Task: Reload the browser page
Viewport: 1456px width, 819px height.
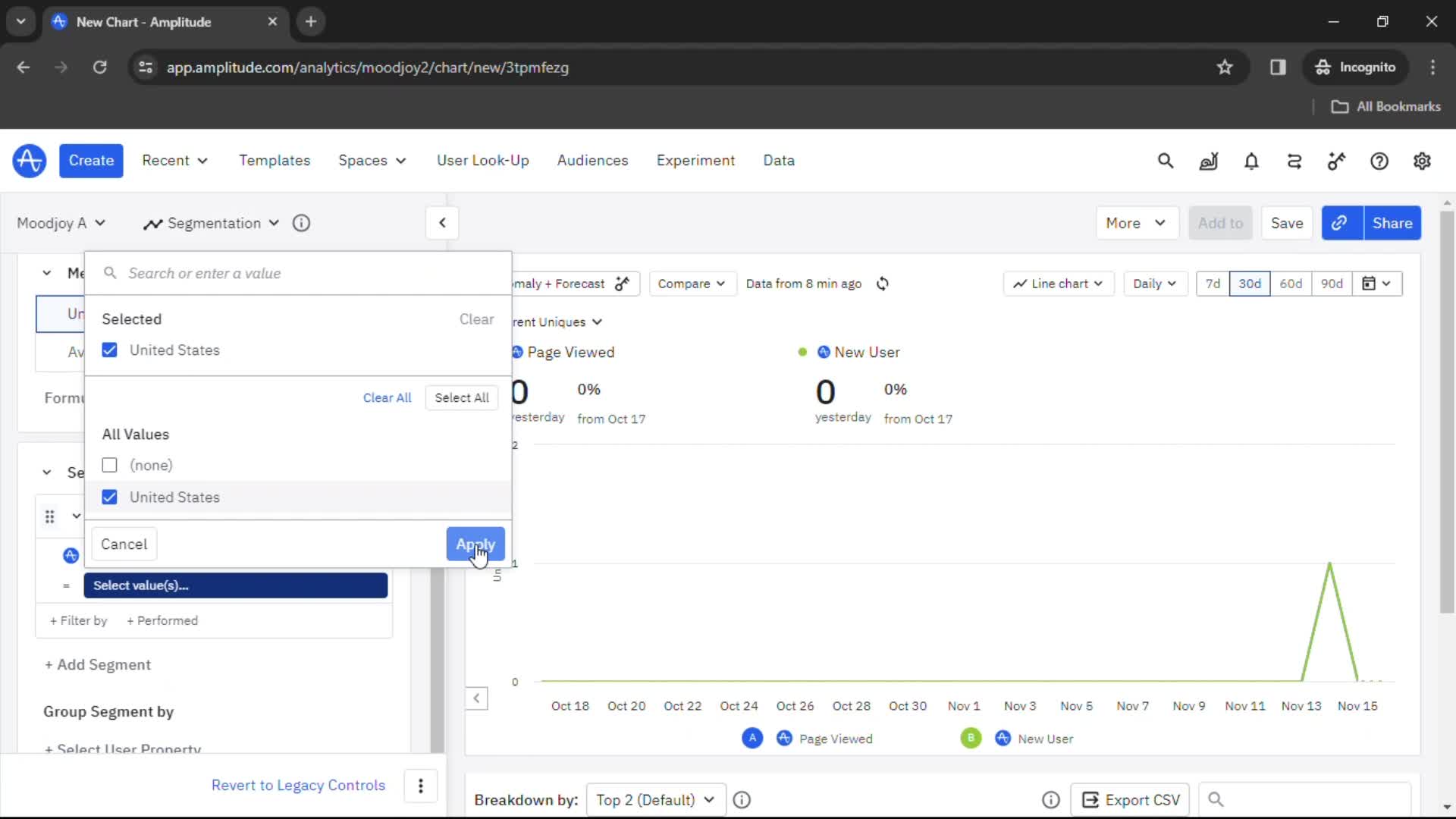Action: [x=99, y=67]
